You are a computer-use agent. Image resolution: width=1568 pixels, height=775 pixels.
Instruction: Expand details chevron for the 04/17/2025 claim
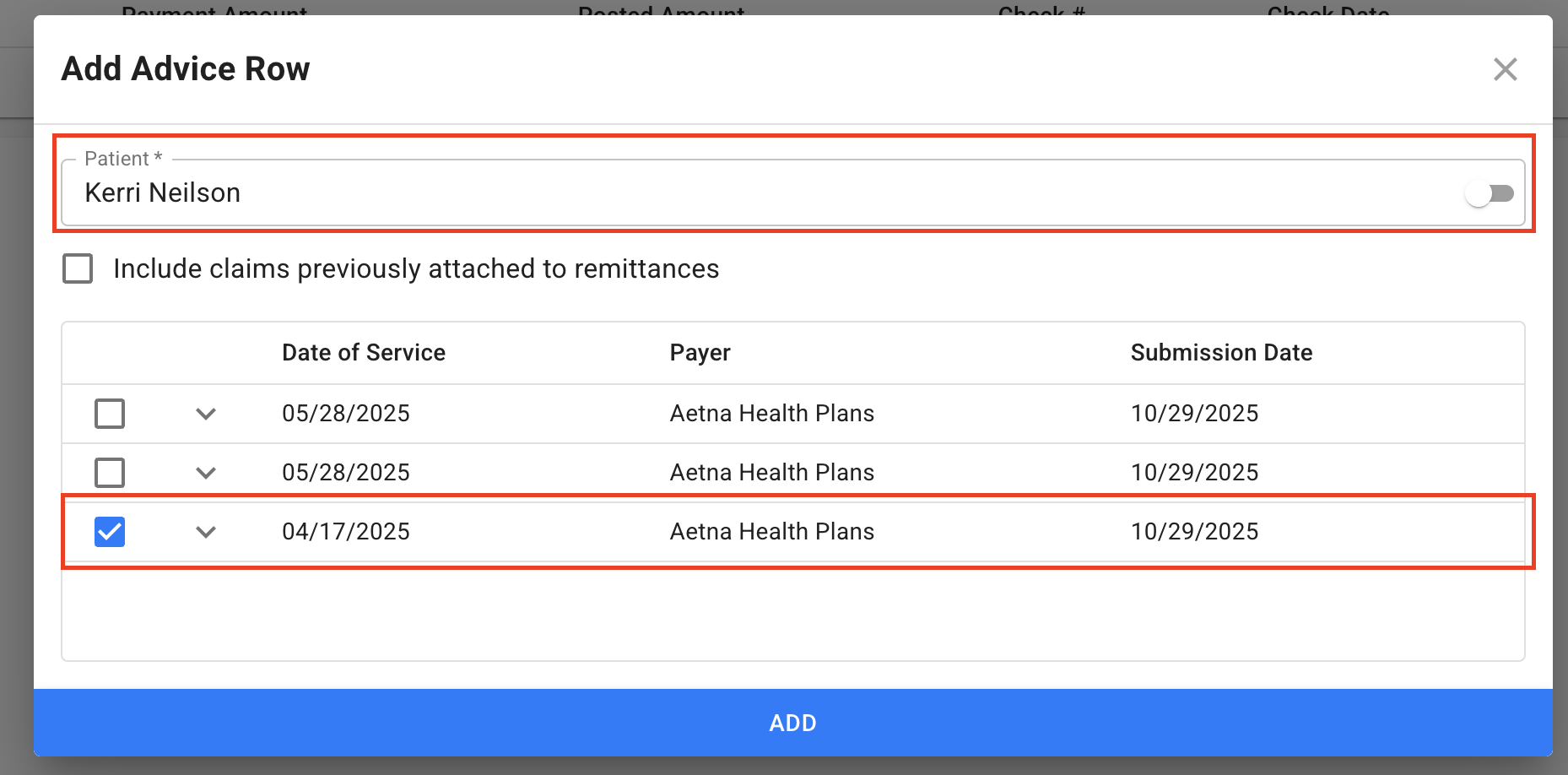click(206, 532)
